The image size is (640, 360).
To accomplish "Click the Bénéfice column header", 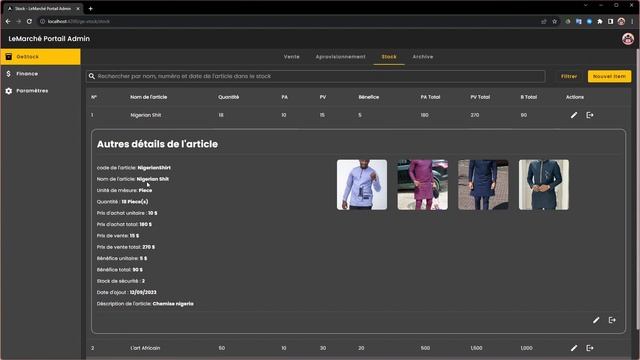I will pyautogui.click(x=369, y=97).
